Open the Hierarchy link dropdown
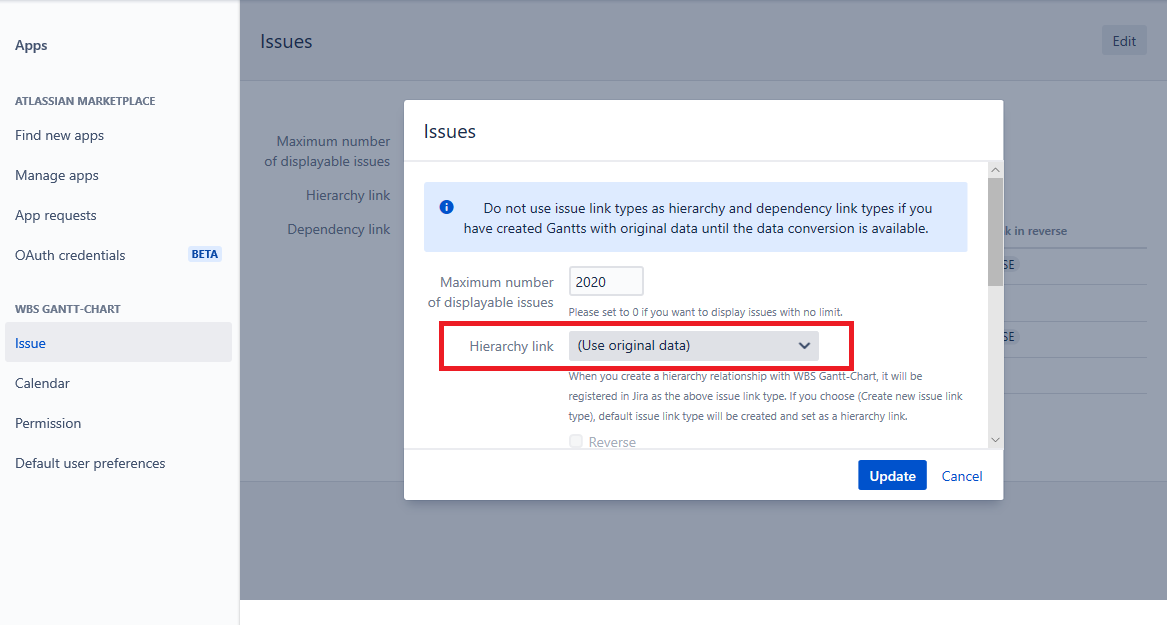 [693, 346]
